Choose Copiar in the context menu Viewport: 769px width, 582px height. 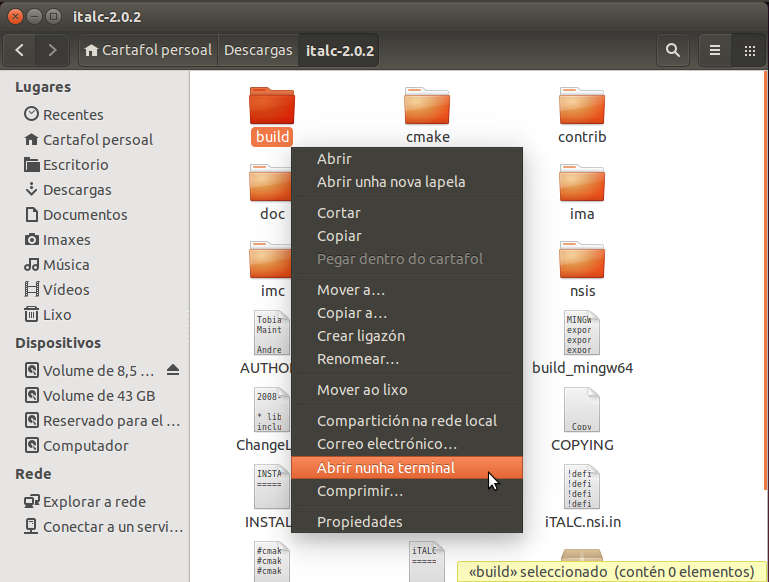pos(407,236)
